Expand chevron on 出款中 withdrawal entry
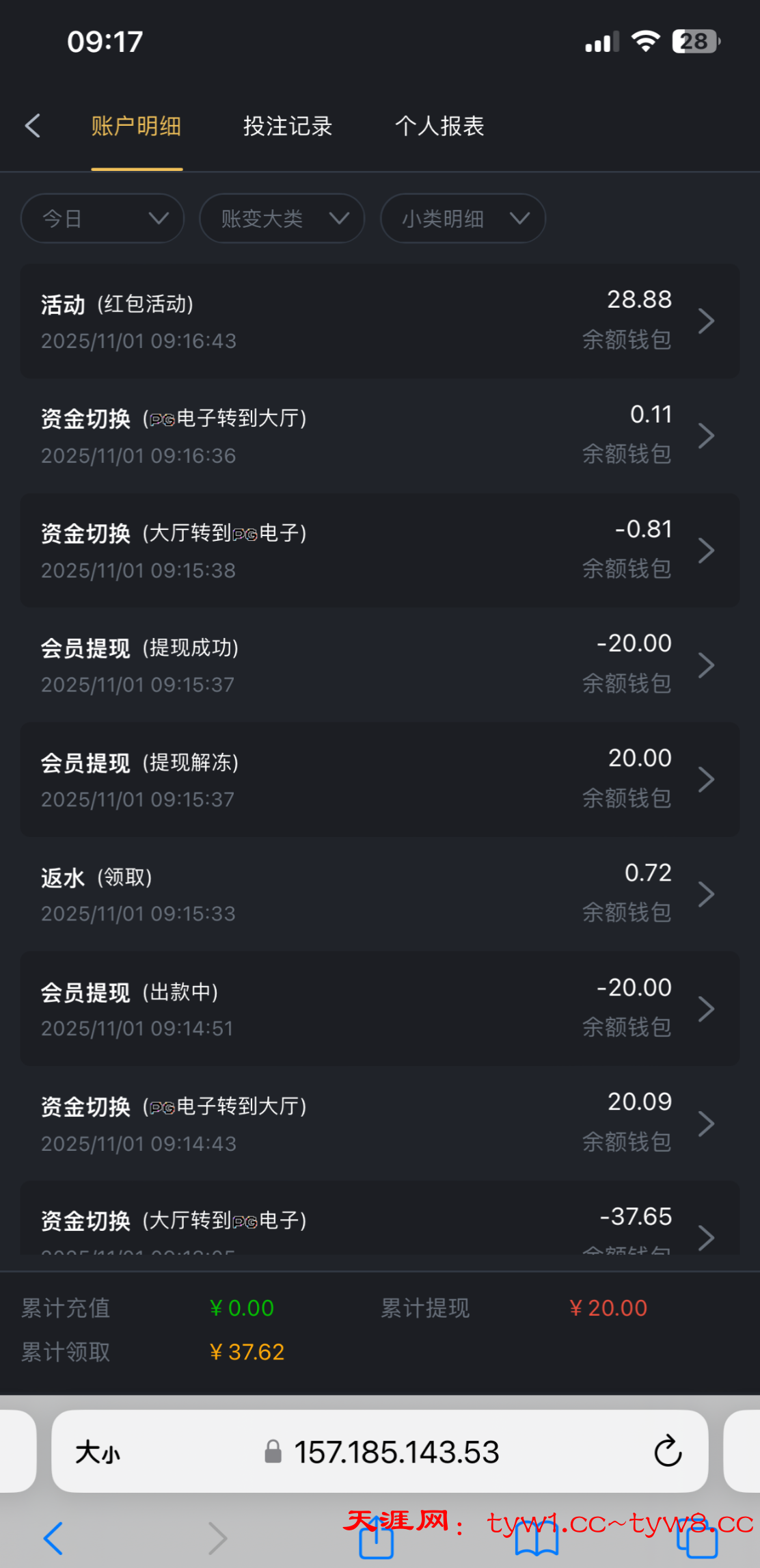The image size is (760, 1568). [706, 1009]
